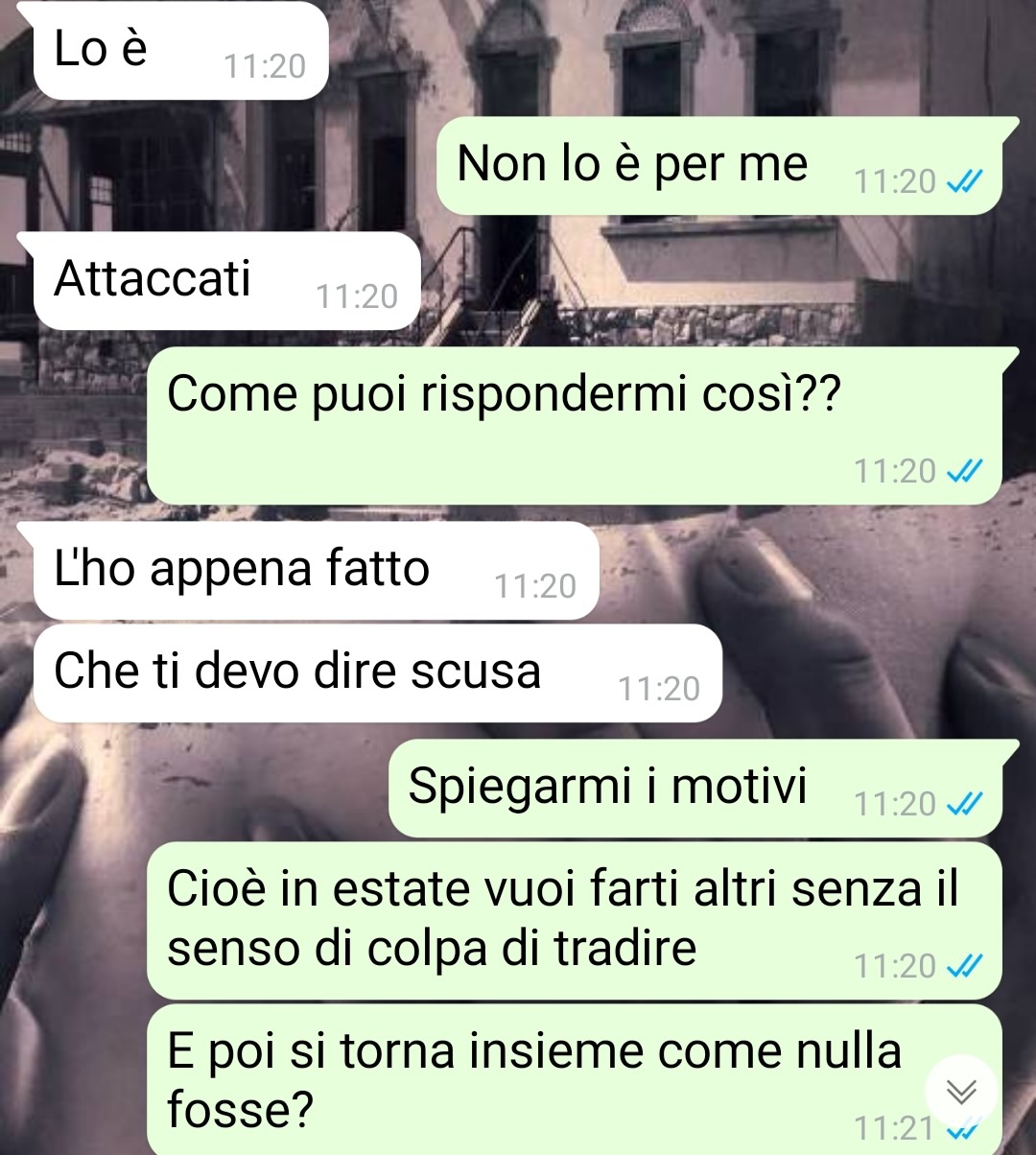Tap blue ticks on 'Come puoi rispondermi così??'
This screenshot has height=1155, width=1036.
coord(964,471)
